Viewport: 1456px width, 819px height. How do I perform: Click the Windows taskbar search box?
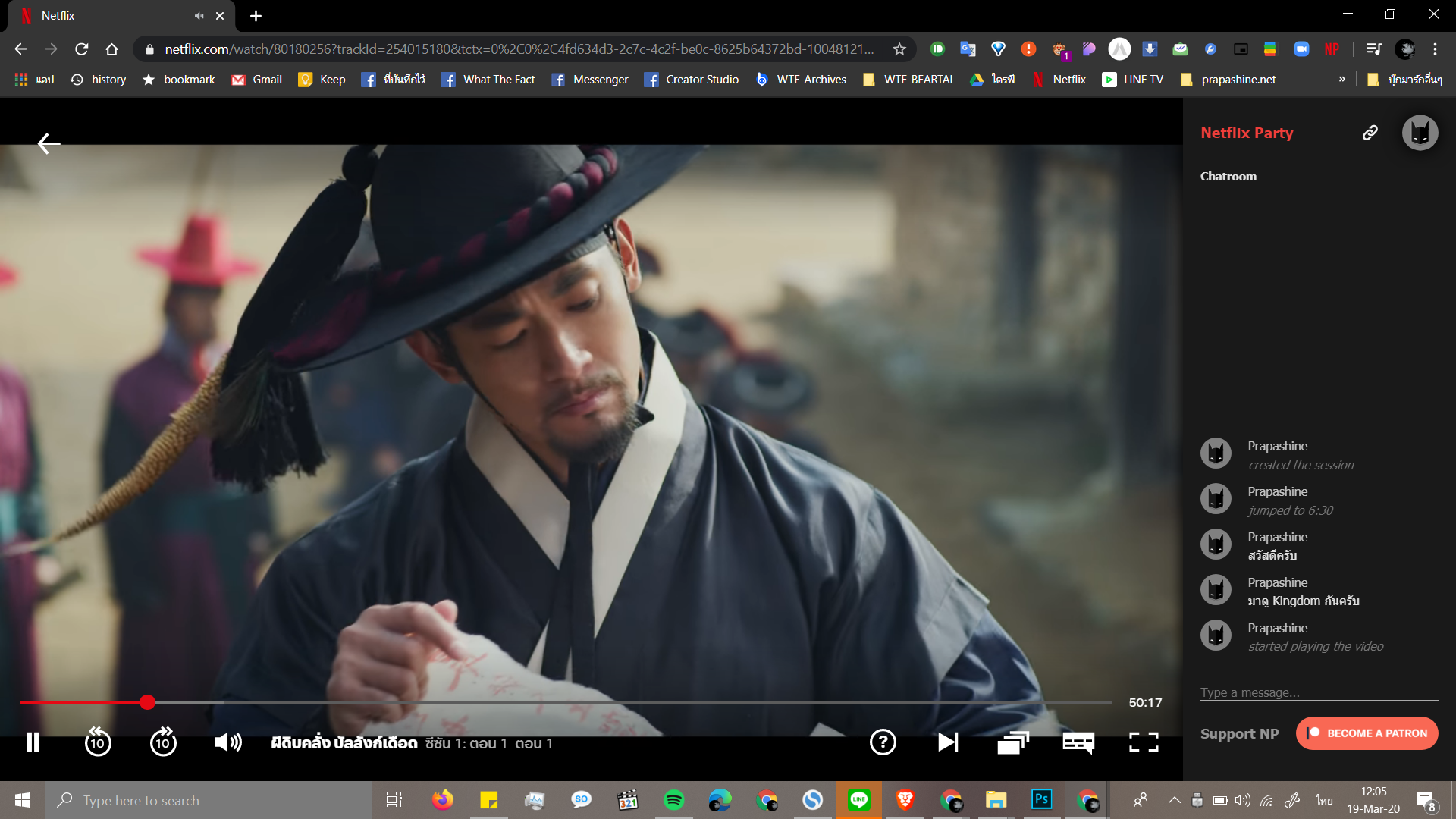click(209, 800)
